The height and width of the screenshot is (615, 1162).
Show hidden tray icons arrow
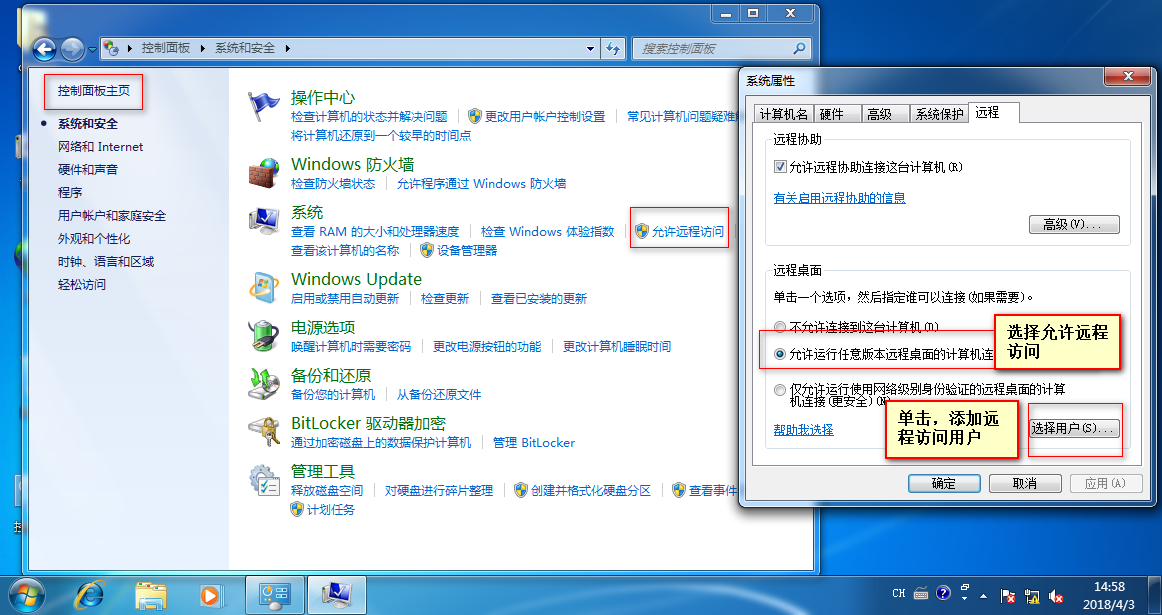point(983,596)
